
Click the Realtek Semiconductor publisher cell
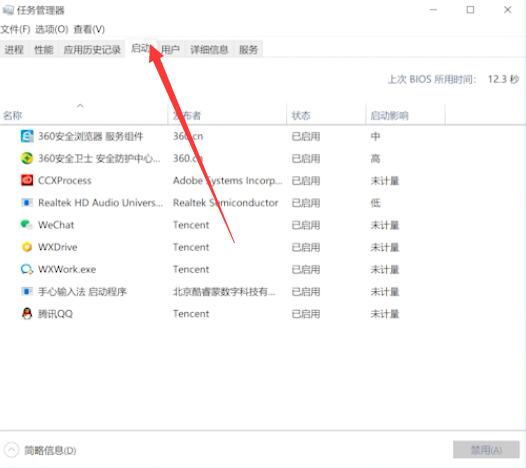pyautogui.click(x=225, y=203)
